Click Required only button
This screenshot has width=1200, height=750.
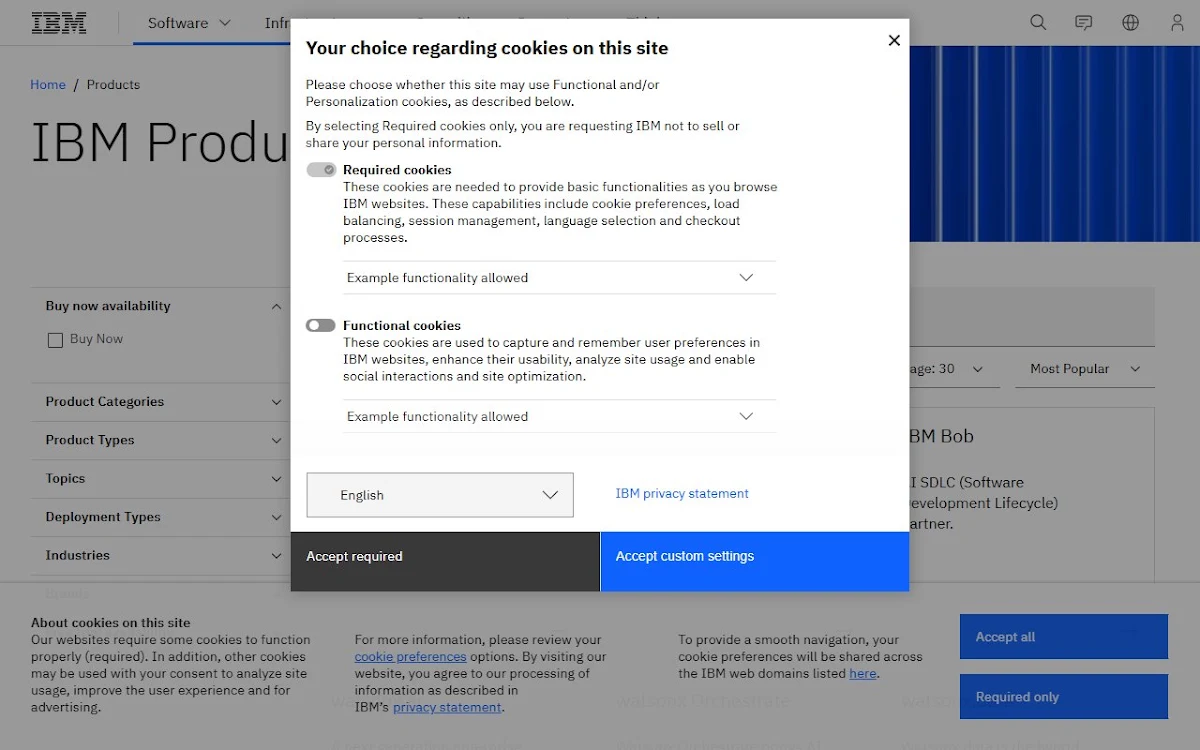pyautogui.click(x=1064, y=697)
